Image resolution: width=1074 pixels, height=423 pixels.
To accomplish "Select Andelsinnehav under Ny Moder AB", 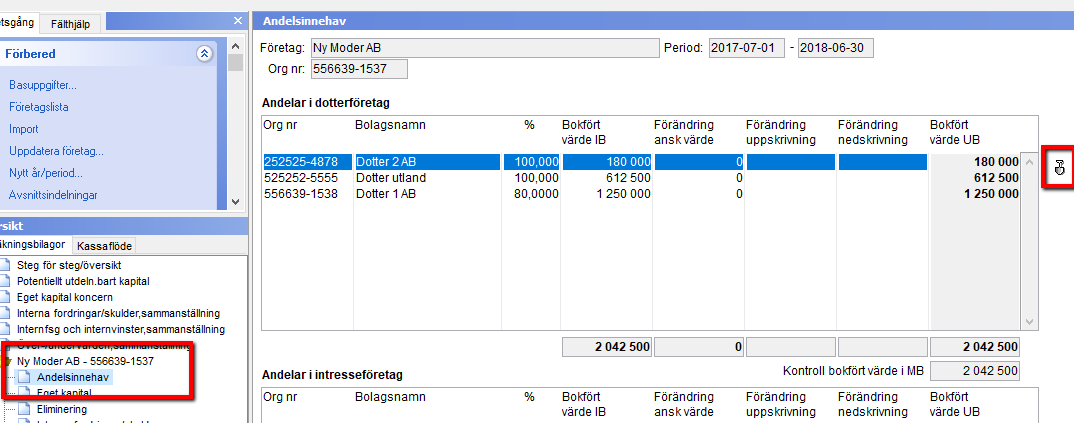I will point(74,376).
